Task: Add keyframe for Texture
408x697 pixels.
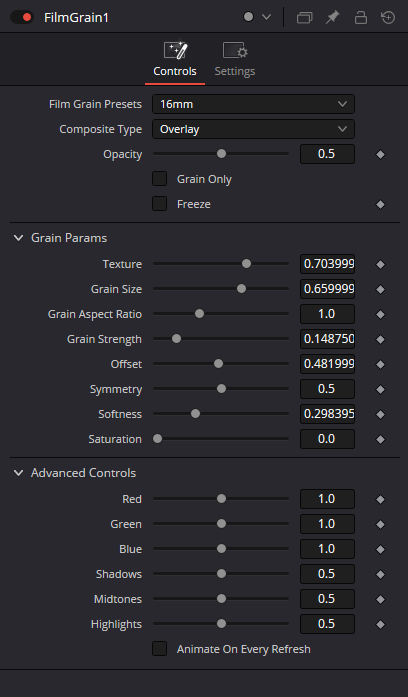Action: [380, 264]
